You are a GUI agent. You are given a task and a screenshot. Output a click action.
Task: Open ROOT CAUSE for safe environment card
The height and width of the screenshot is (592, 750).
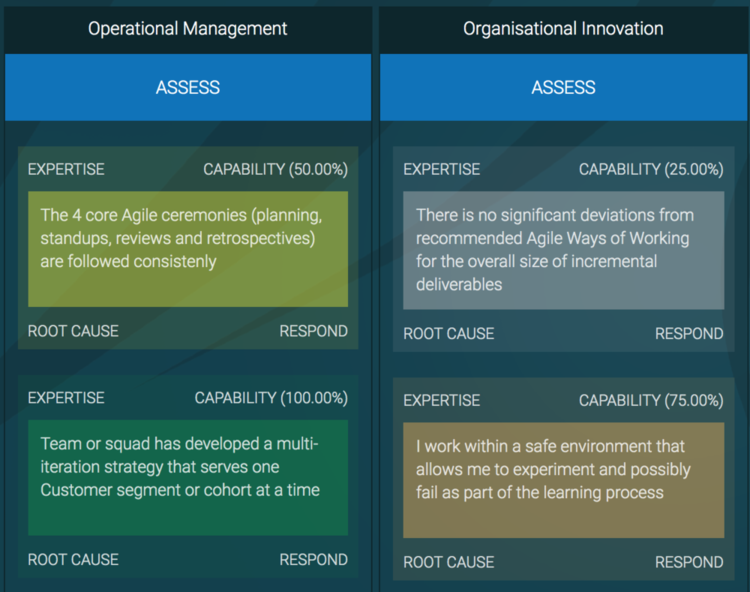pyautogui.click(x=449, y=562)
